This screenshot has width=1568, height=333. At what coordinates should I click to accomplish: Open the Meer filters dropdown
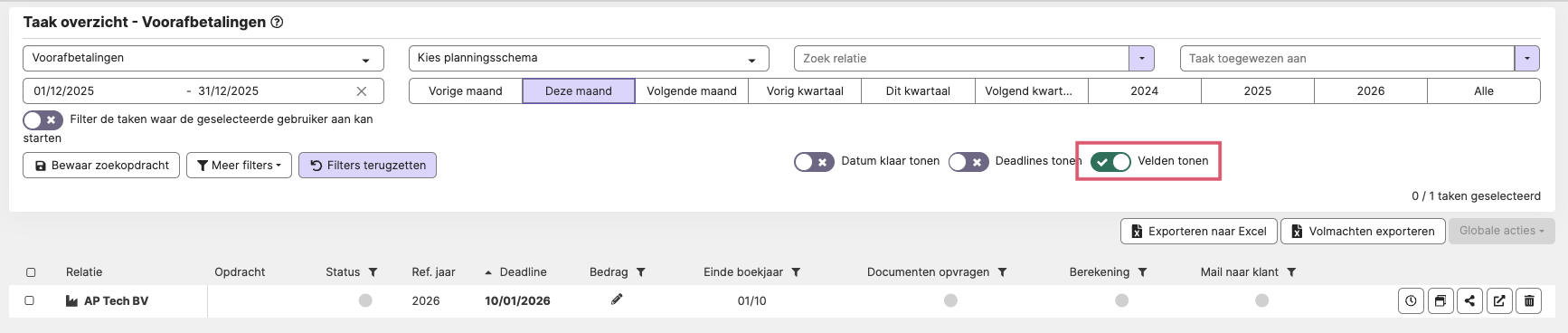coord(239,166)
